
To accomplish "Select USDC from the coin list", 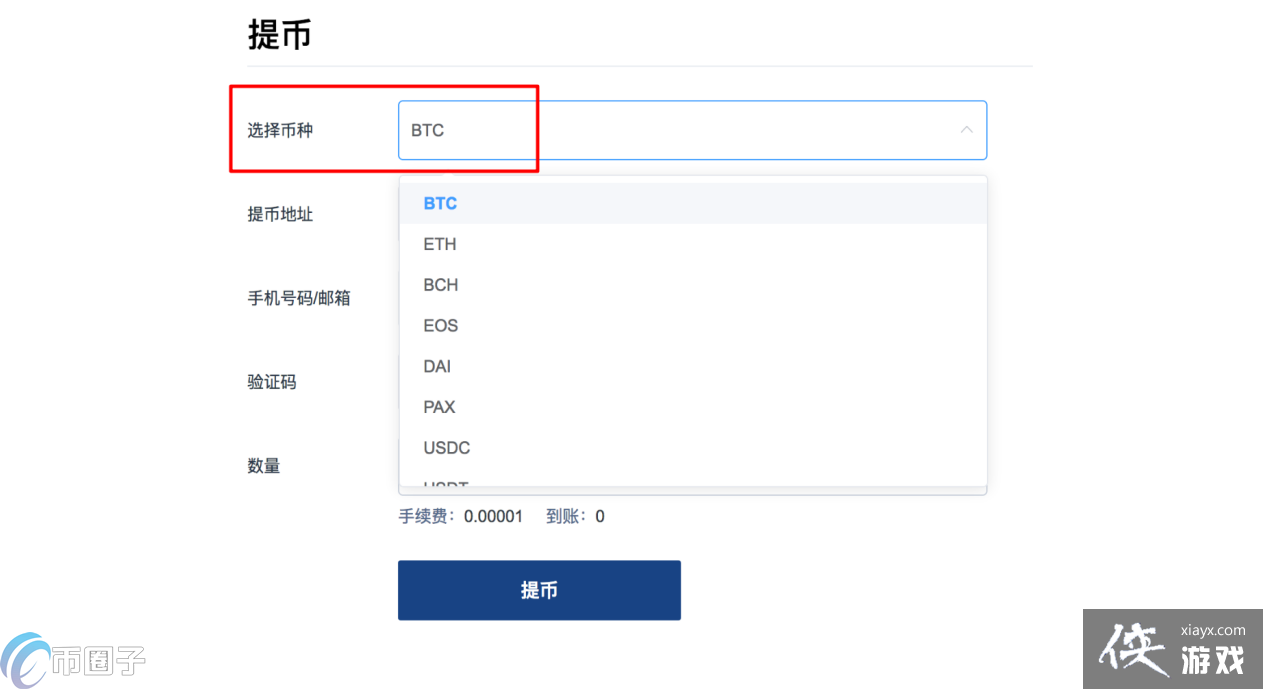I will (445, 447).
